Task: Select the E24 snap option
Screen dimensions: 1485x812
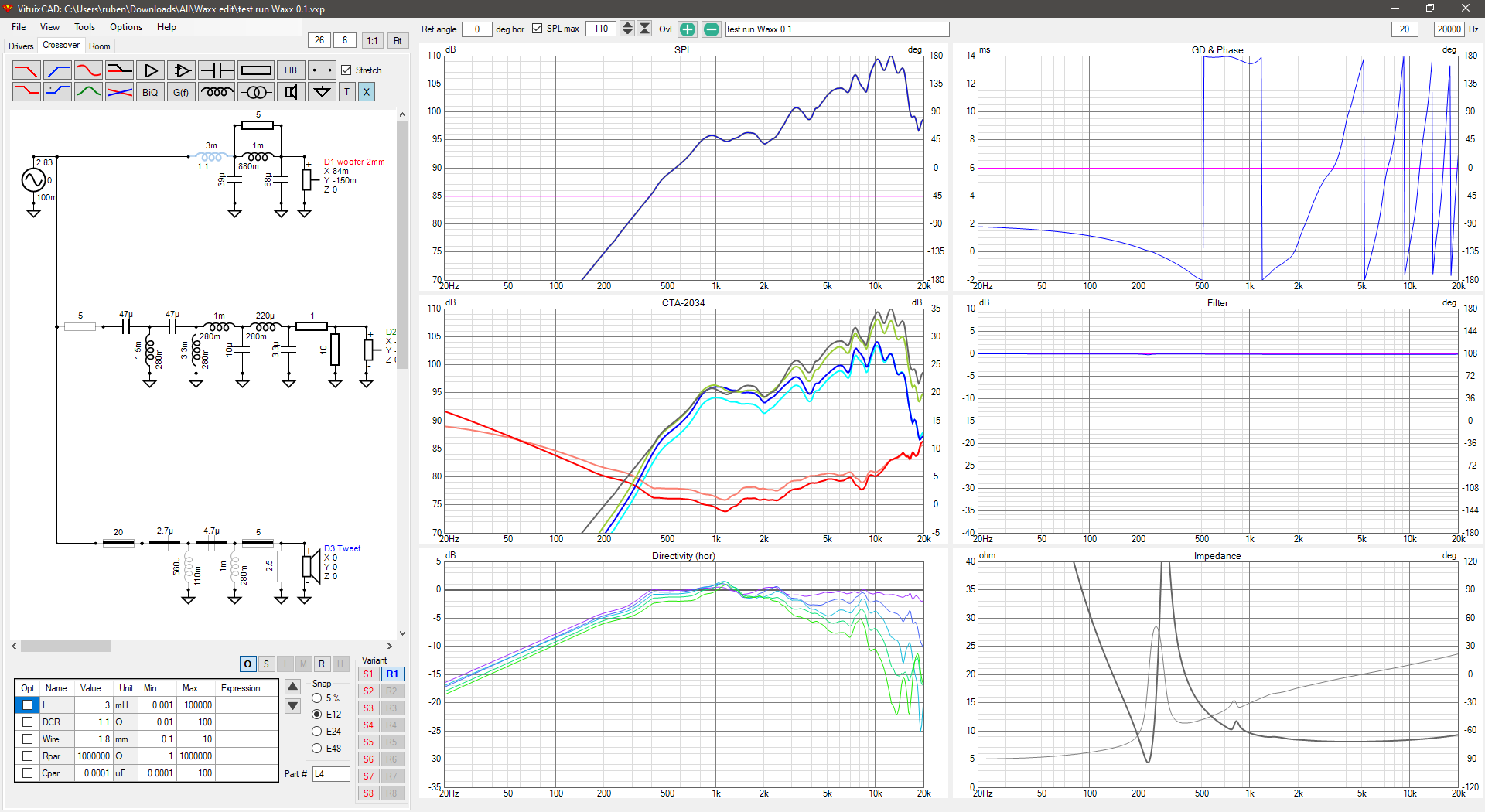Action: (317, 732)
